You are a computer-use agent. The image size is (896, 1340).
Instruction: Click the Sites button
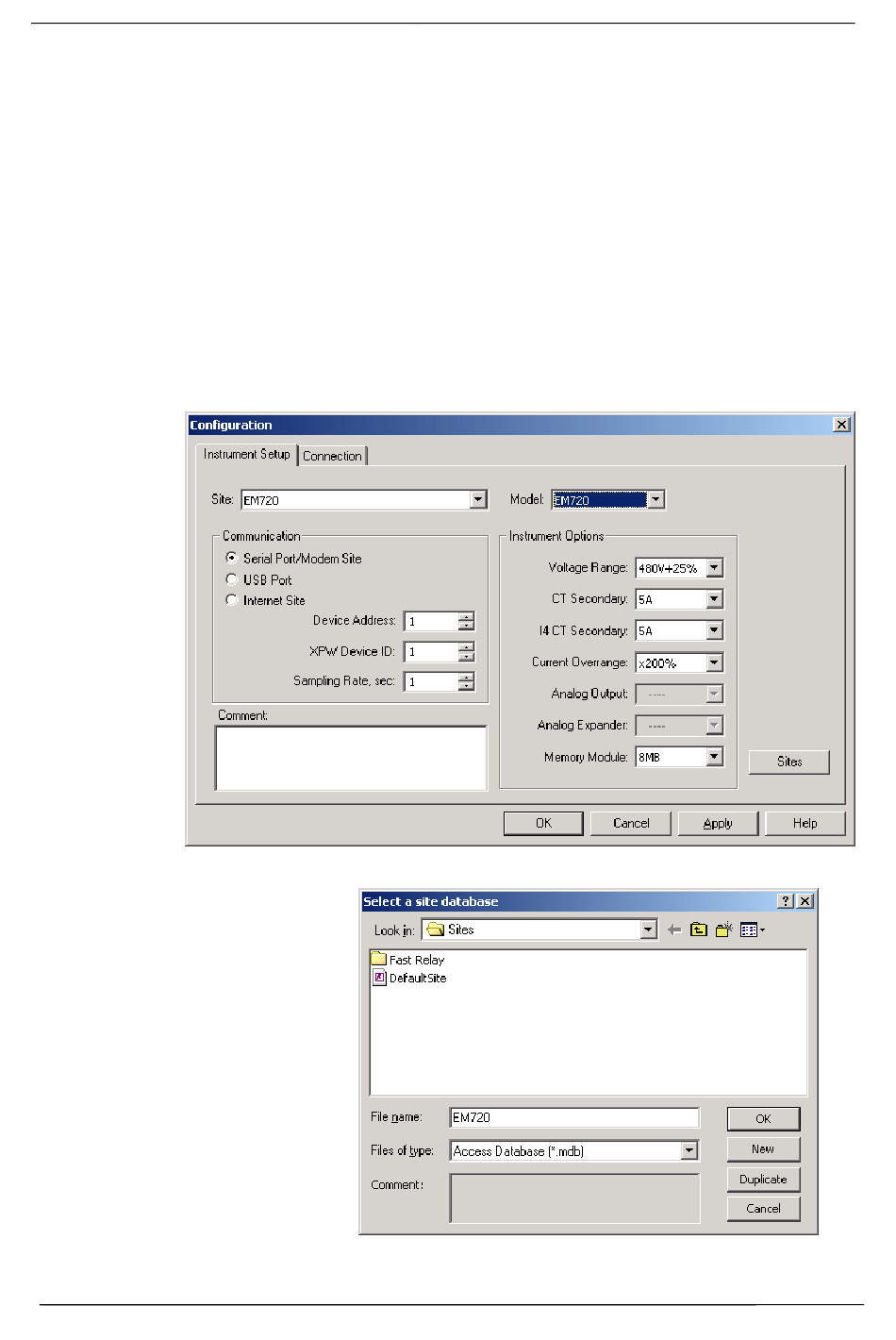click(788, 762)
